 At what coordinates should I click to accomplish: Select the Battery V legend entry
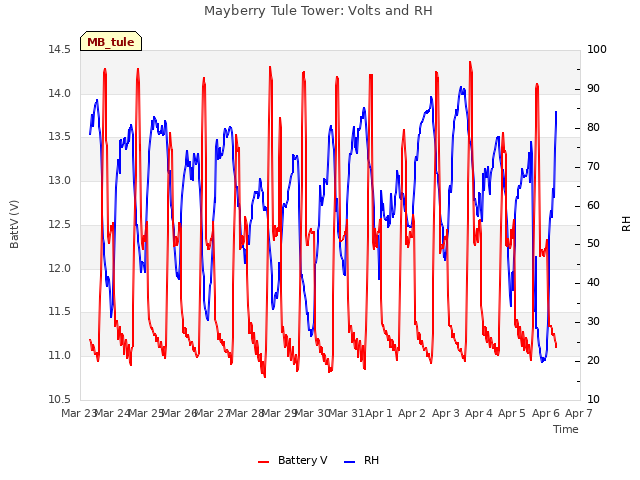(x=292, y=460)
